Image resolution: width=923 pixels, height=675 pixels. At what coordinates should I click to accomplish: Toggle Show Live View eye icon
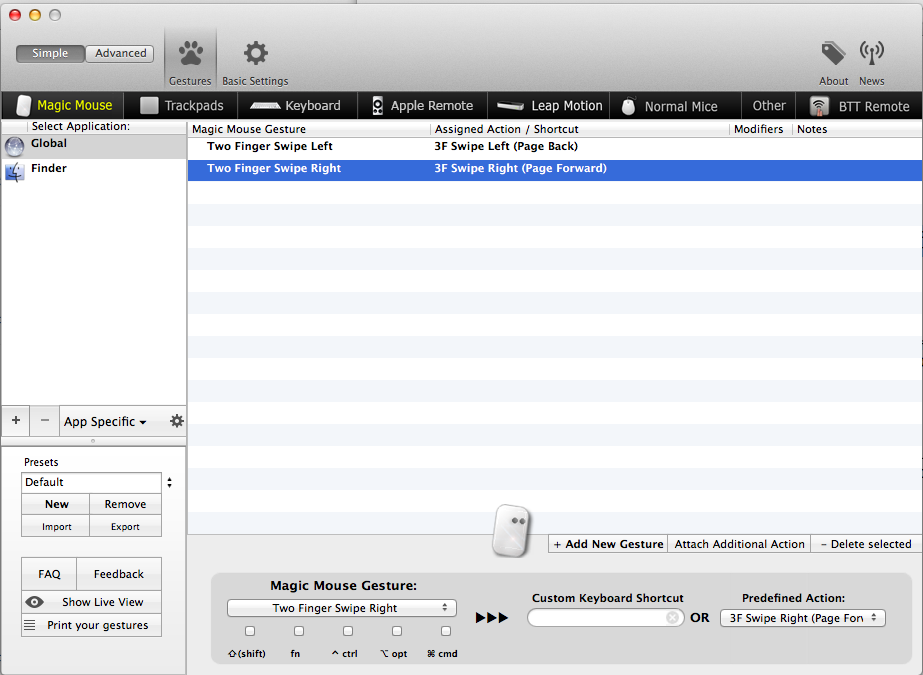[x=34, y=602]
